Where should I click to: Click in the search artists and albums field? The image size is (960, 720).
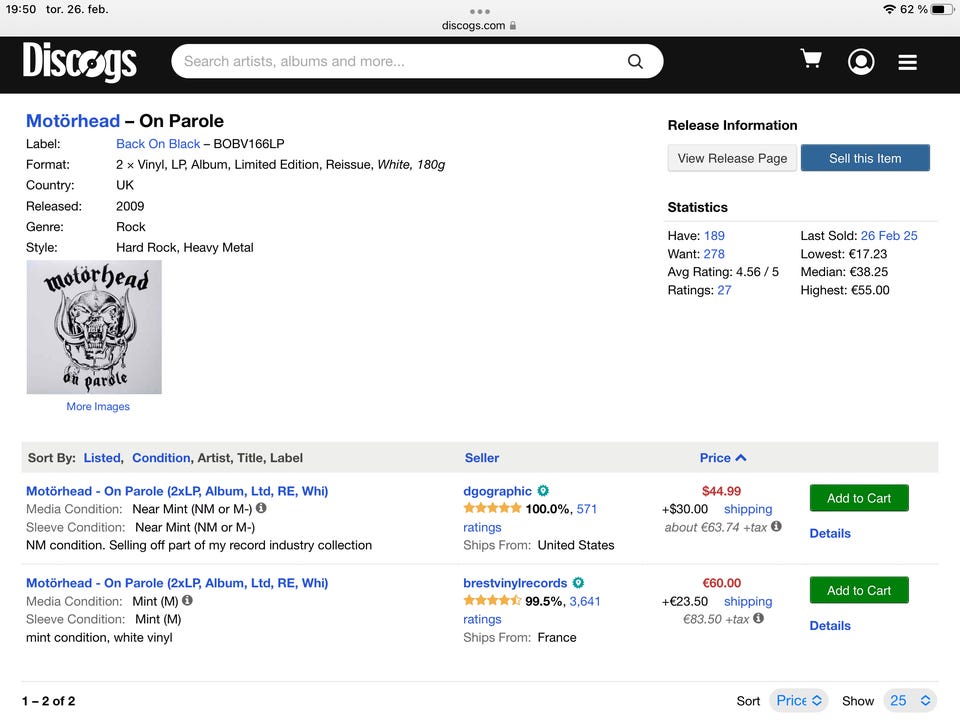click(x=400, y=62)
